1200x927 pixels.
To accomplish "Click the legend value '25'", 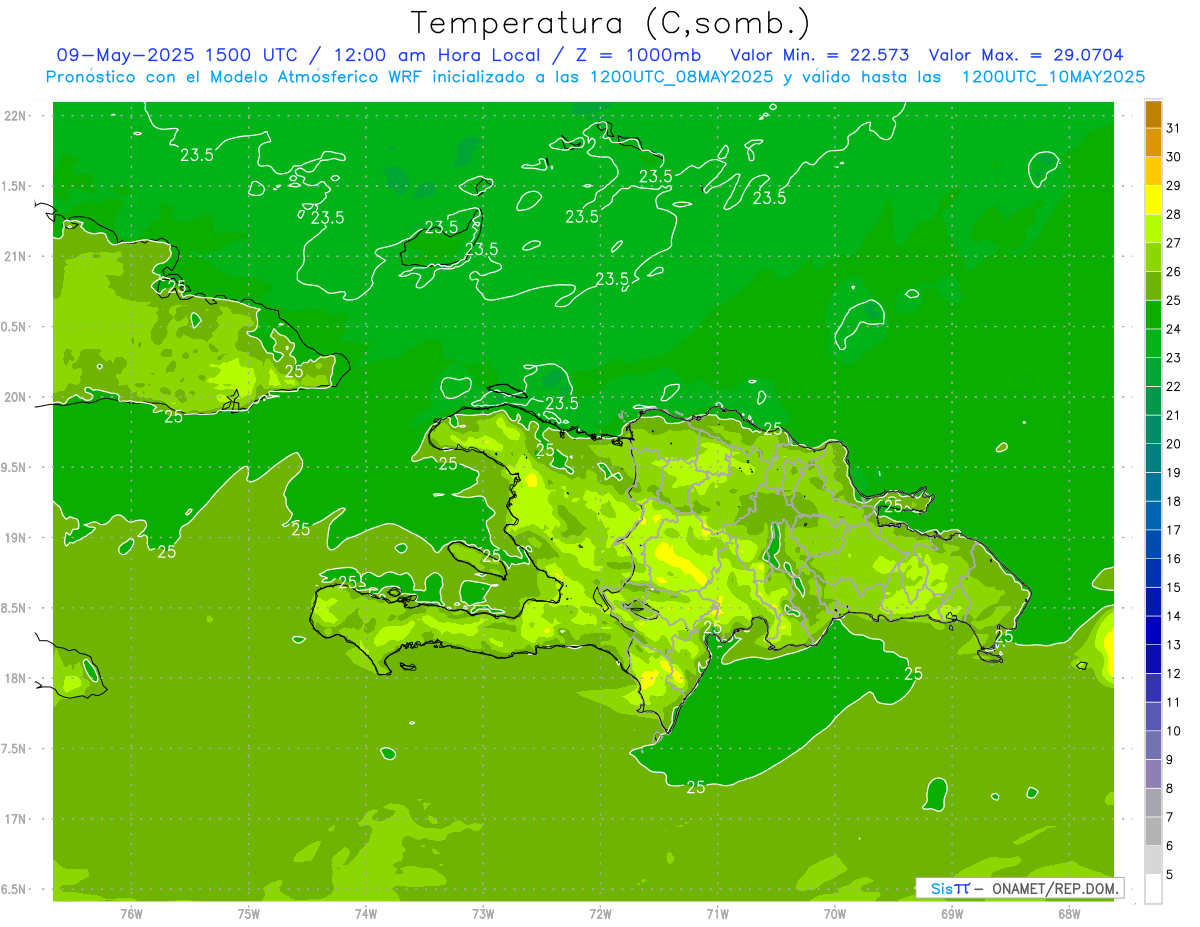I will click(1174, 300).
